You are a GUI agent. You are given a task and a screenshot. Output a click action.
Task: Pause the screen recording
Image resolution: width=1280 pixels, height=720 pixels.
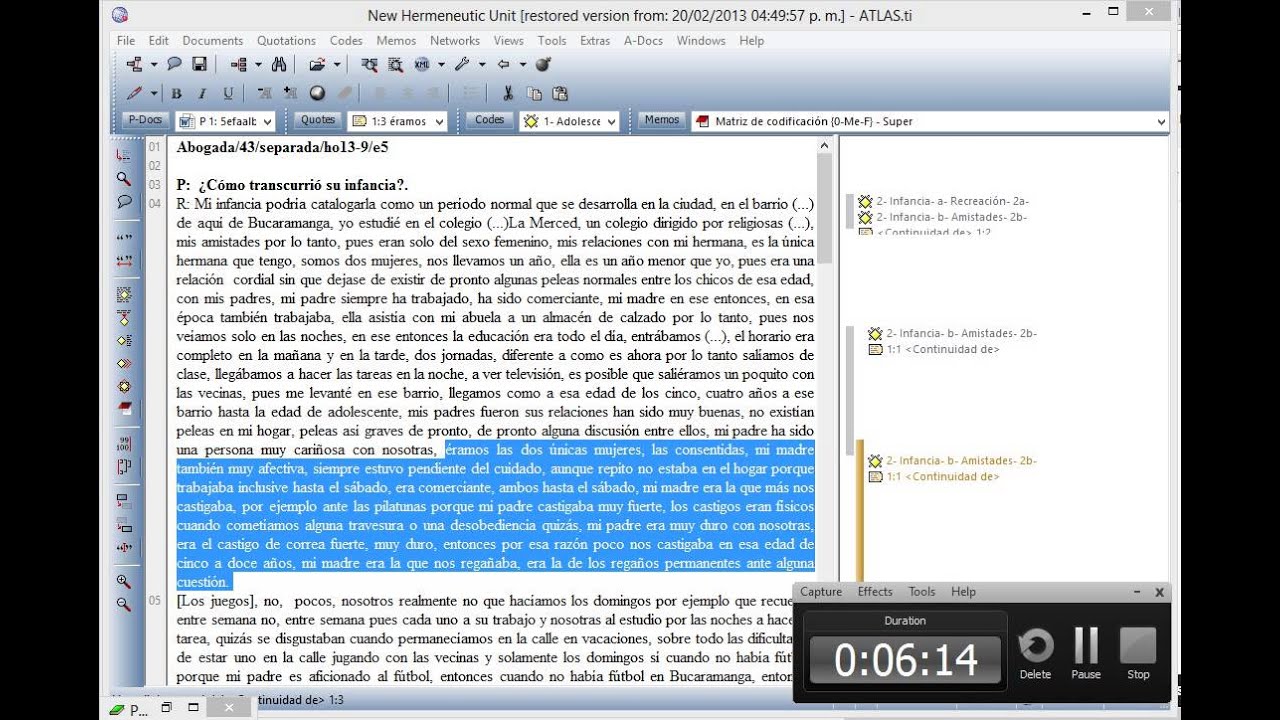pyautogui.click(x=1086, y=653)
